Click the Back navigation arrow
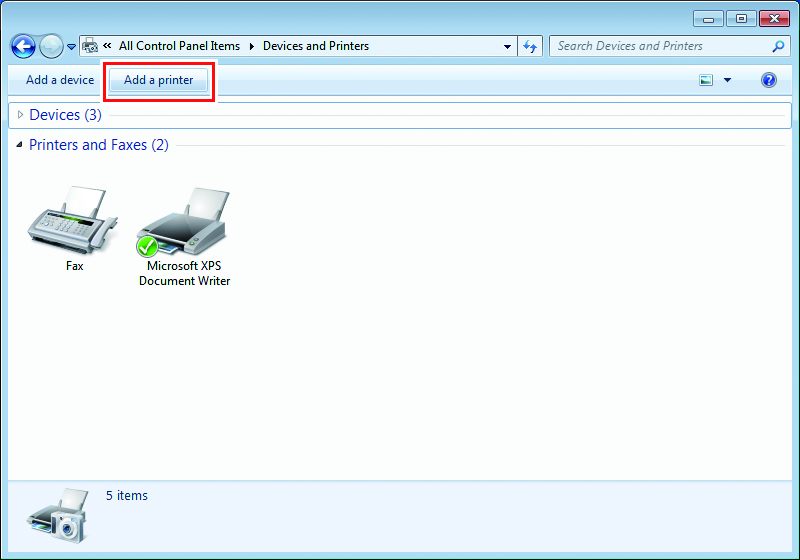The width and height of the screenshot is (800, 560). tap(23, 46)
